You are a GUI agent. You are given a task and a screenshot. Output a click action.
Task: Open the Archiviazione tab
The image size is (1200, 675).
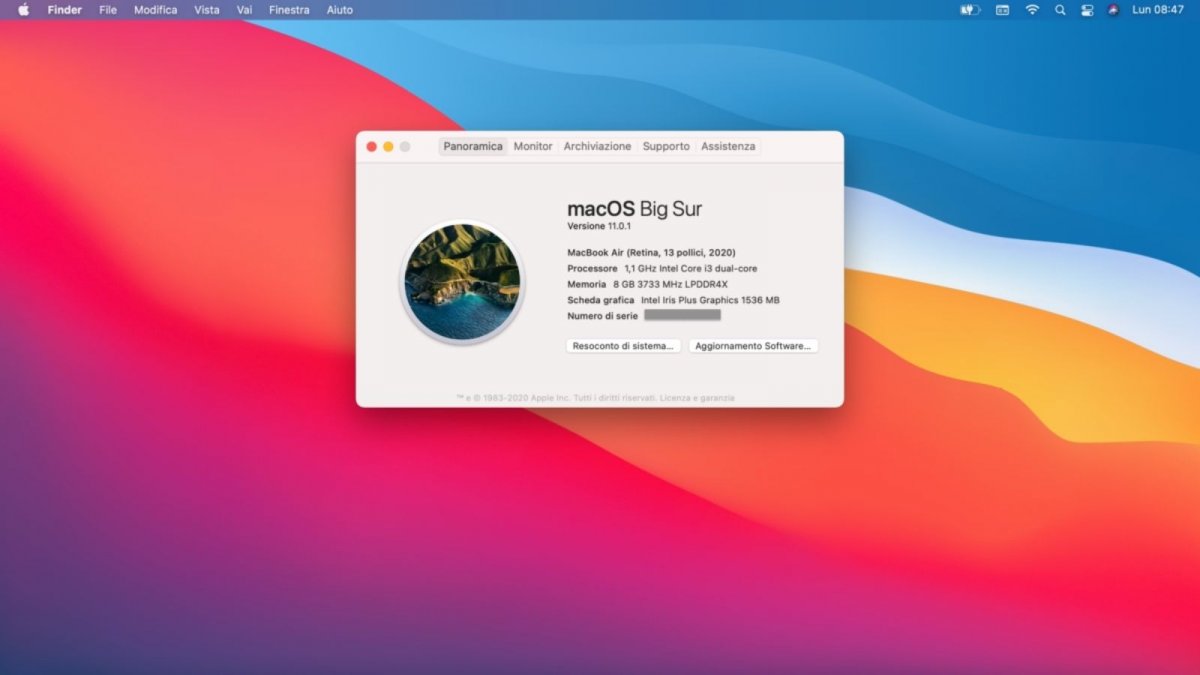597,146
